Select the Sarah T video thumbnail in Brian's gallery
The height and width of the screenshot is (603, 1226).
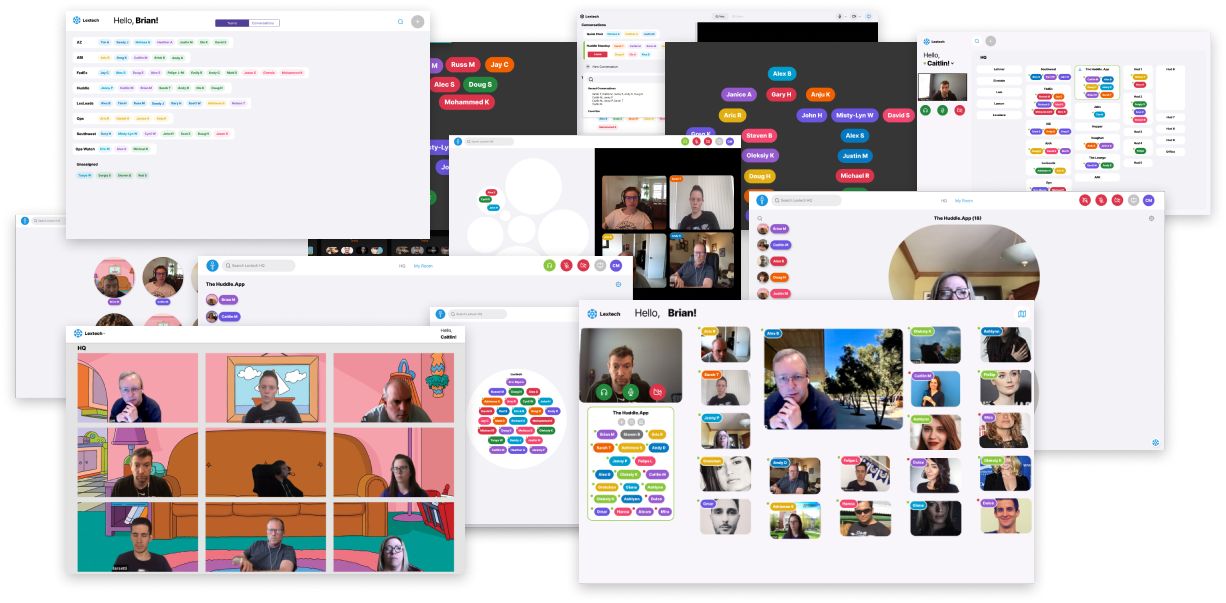tap(726, 388)
